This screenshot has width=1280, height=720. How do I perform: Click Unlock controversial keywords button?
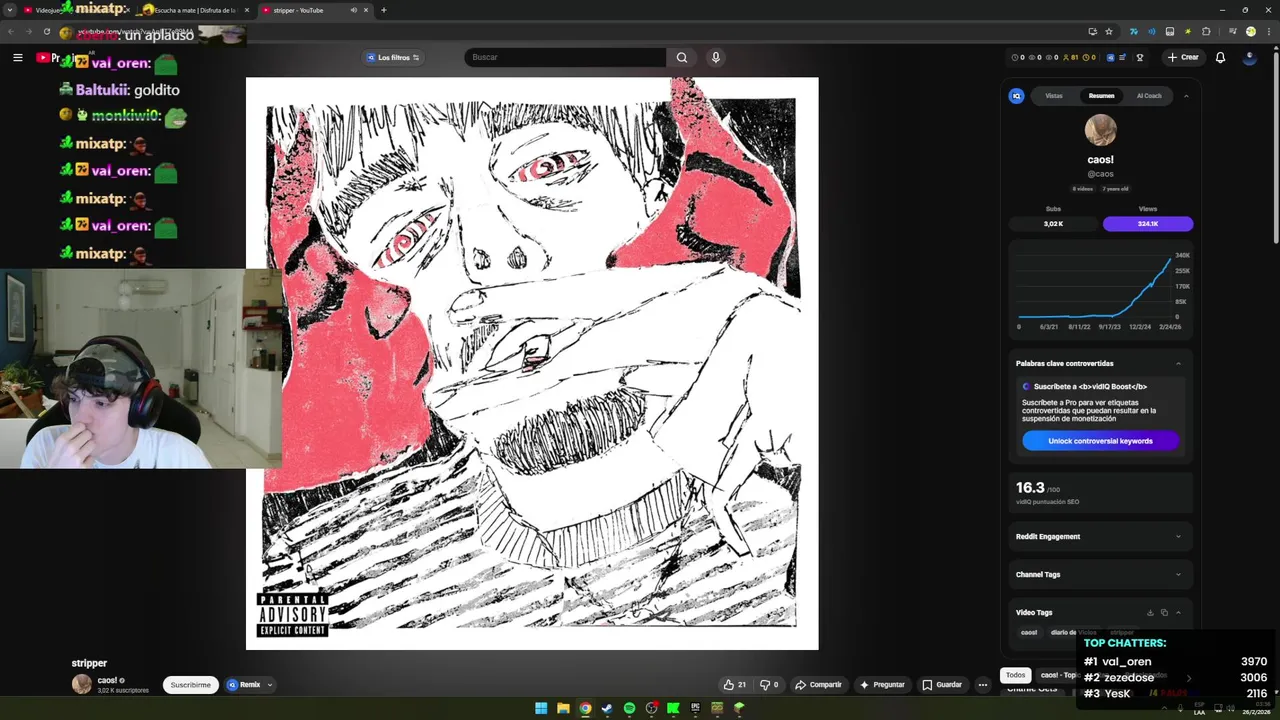pos(1100,441)
